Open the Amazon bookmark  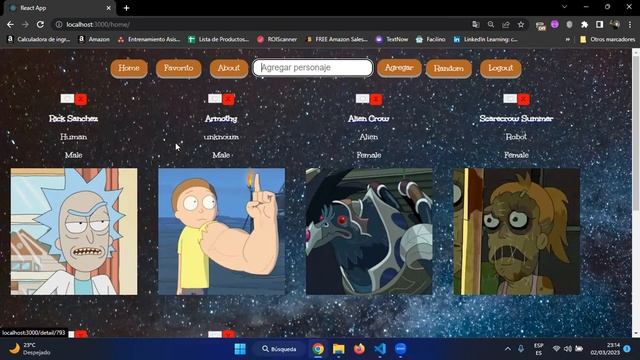(94, 39)
